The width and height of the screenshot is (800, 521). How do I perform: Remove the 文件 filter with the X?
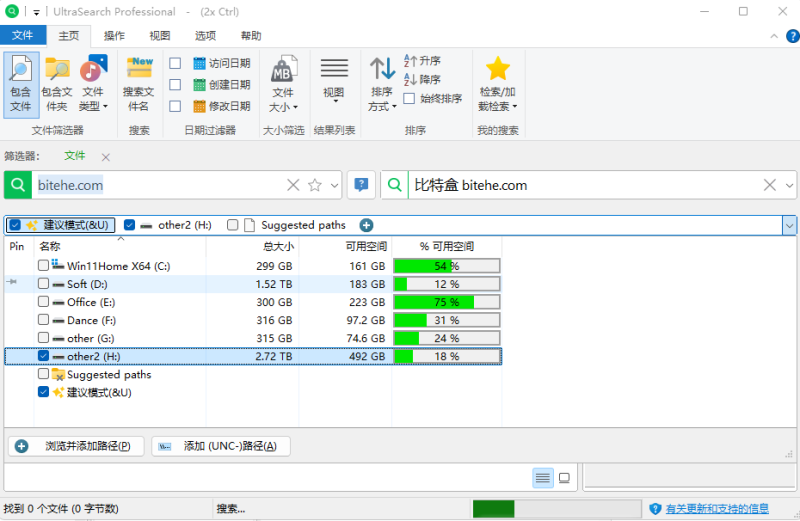pos(106,157)
